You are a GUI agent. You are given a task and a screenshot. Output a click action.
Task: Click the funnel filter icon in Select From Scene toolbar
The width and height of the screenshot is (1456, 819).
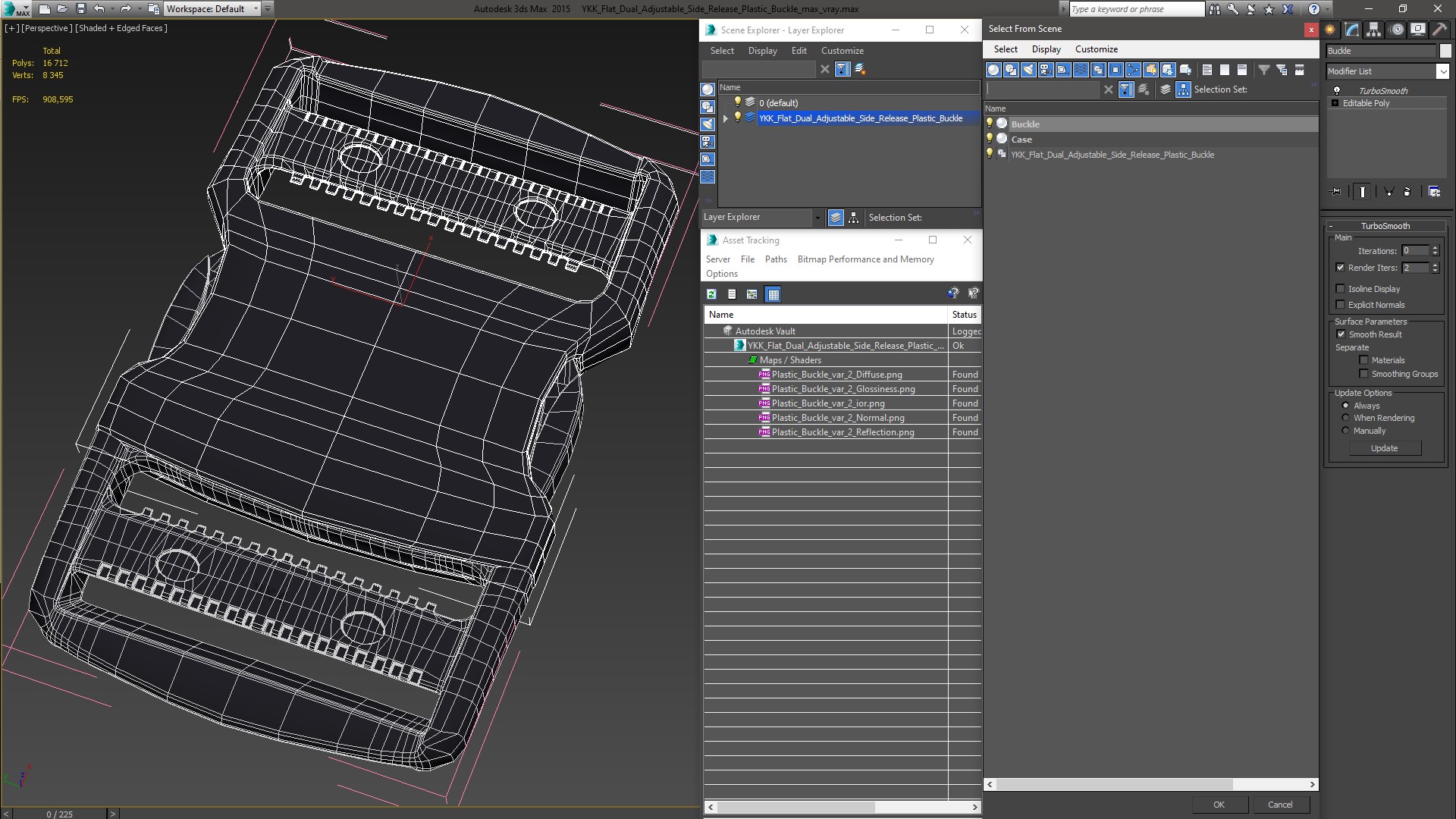click(x=1264, y=70)
